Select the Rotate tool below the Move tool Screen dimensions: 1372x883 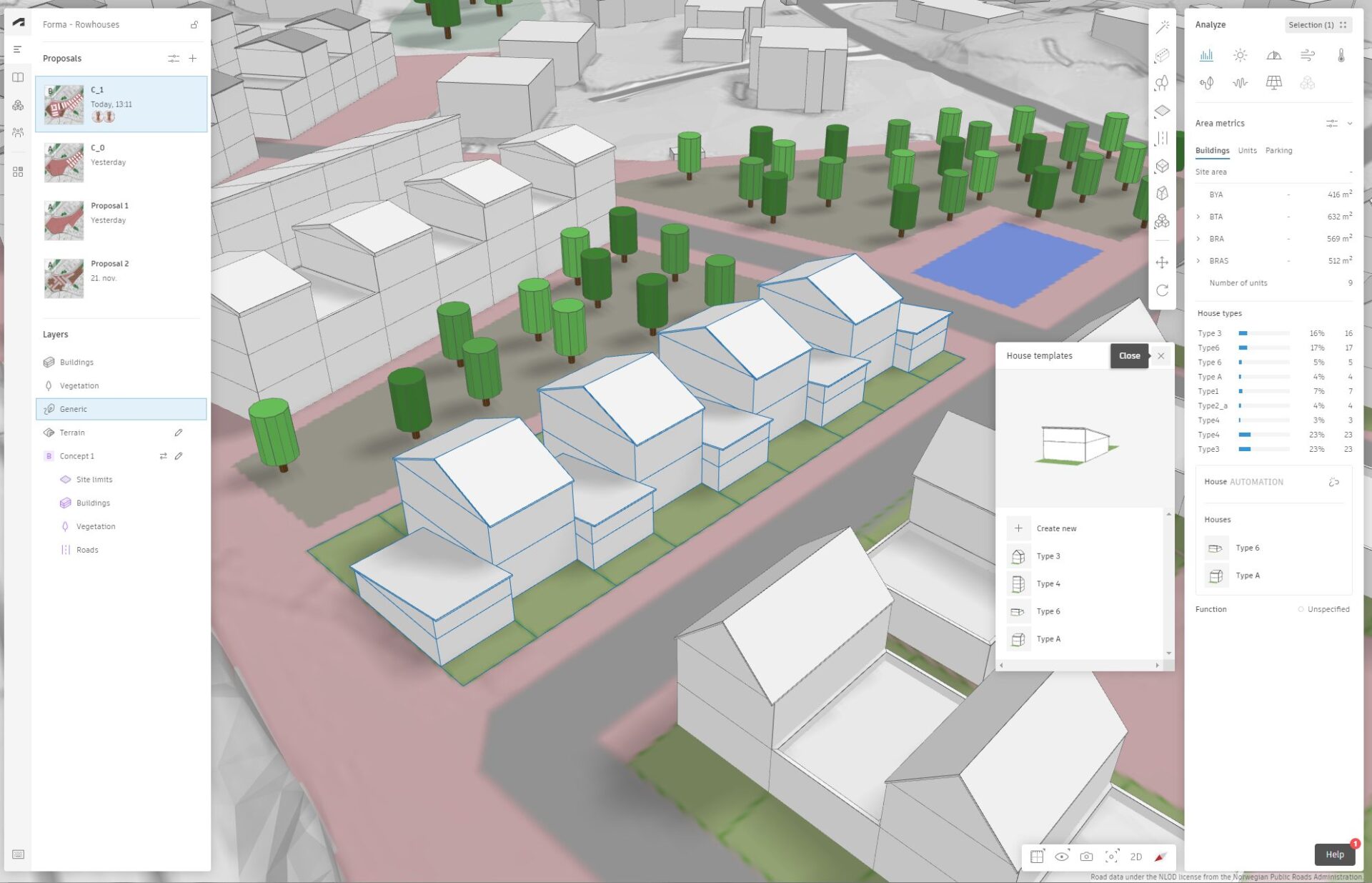pyautogui.click(x=1163, y=291)
